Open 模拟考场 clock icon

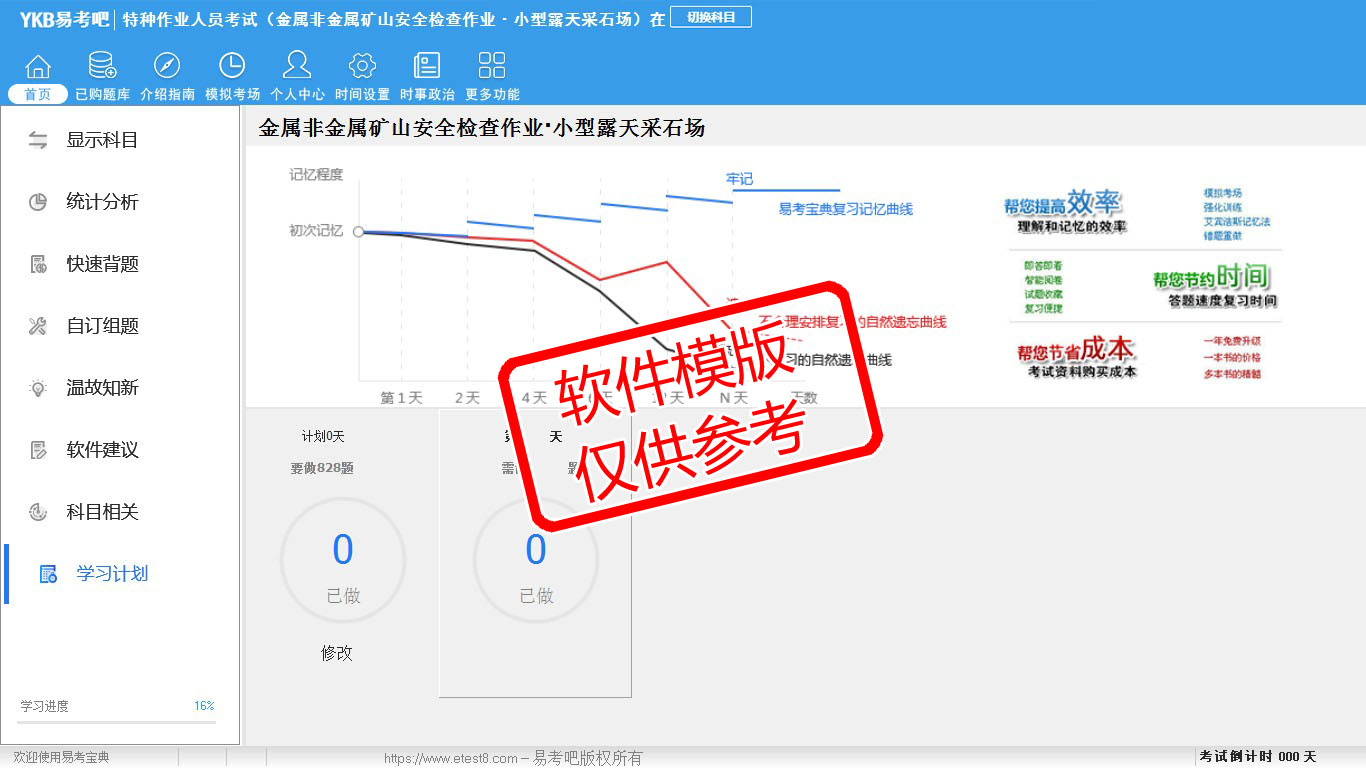(232, 67)
